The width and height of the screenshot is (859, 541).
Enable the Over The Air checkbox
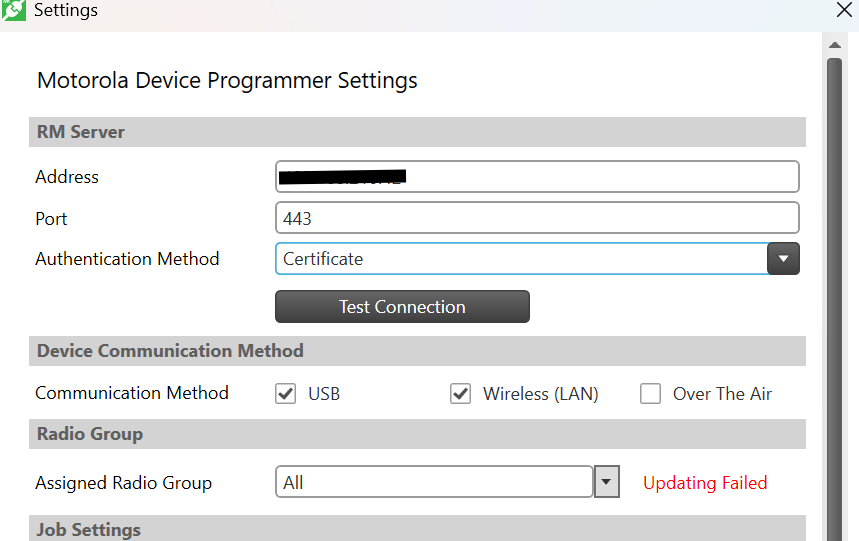click(x=650, y=394)
